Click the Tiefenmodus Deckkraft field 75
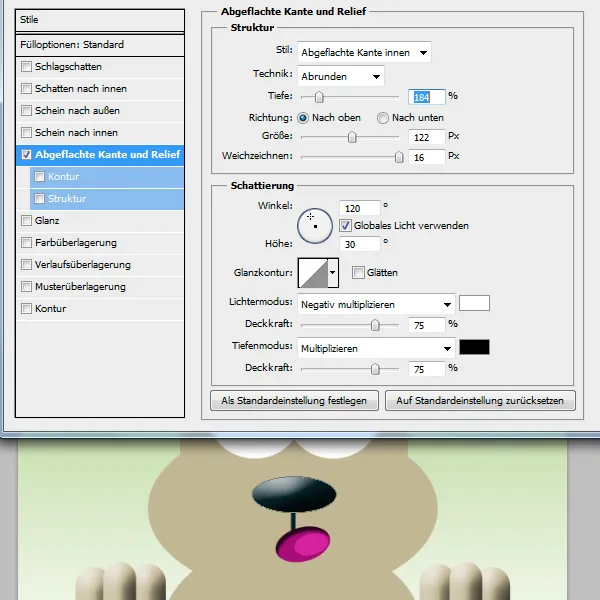The image size is (600, 600). click(x=427, y=369)
